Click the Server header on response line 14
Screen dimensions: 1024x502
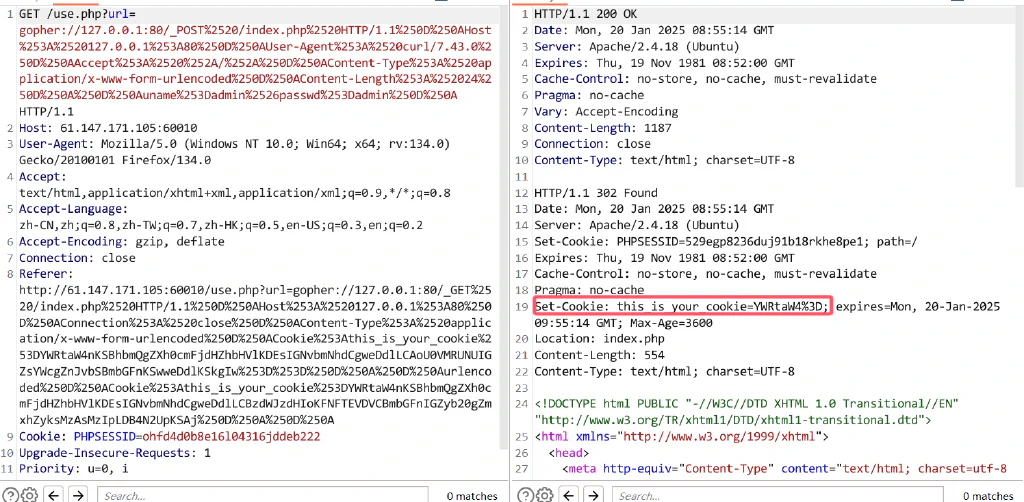point(637,225)
